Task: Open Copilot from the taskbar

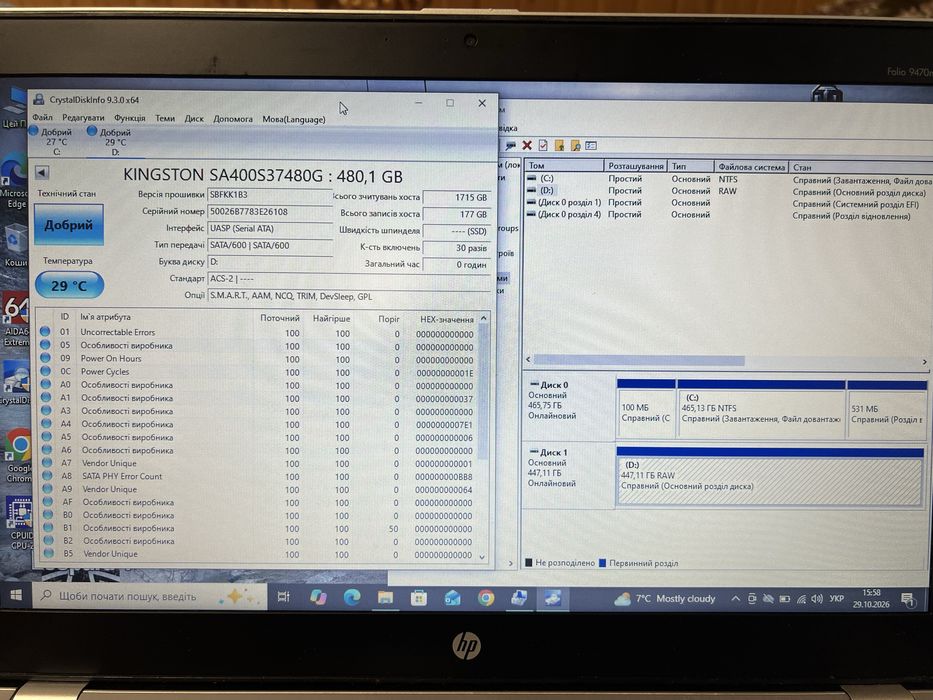Action: point(318,597)
